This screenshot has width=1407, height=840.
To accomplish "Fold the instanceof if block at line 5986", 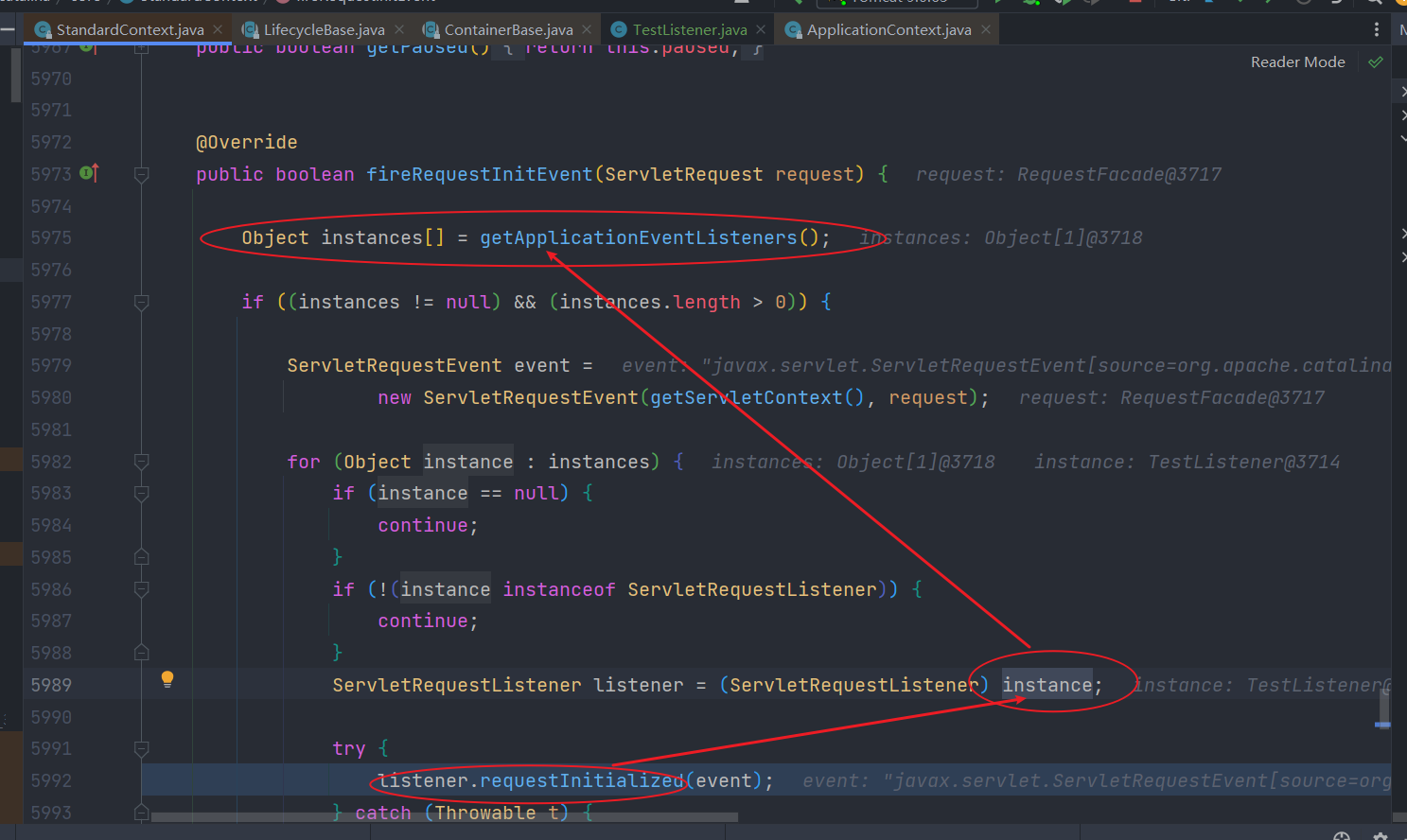I will (x=141, y=589).
